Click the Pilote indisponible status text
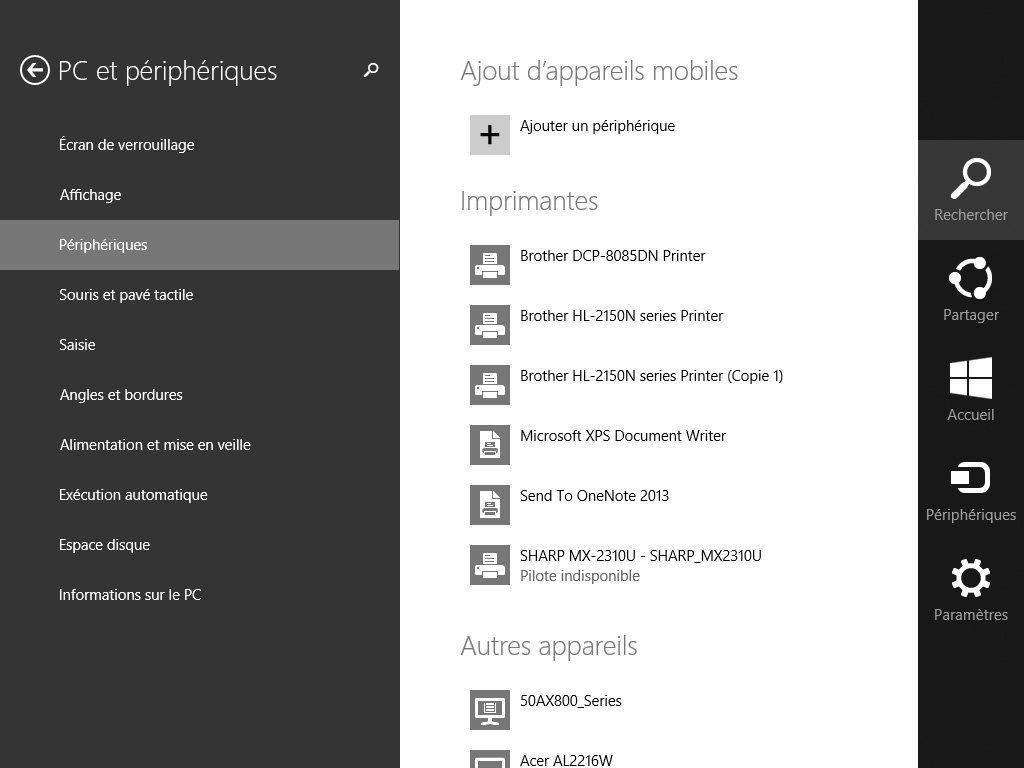This screenshot has width=1024, height=768. tap(579, 576)
